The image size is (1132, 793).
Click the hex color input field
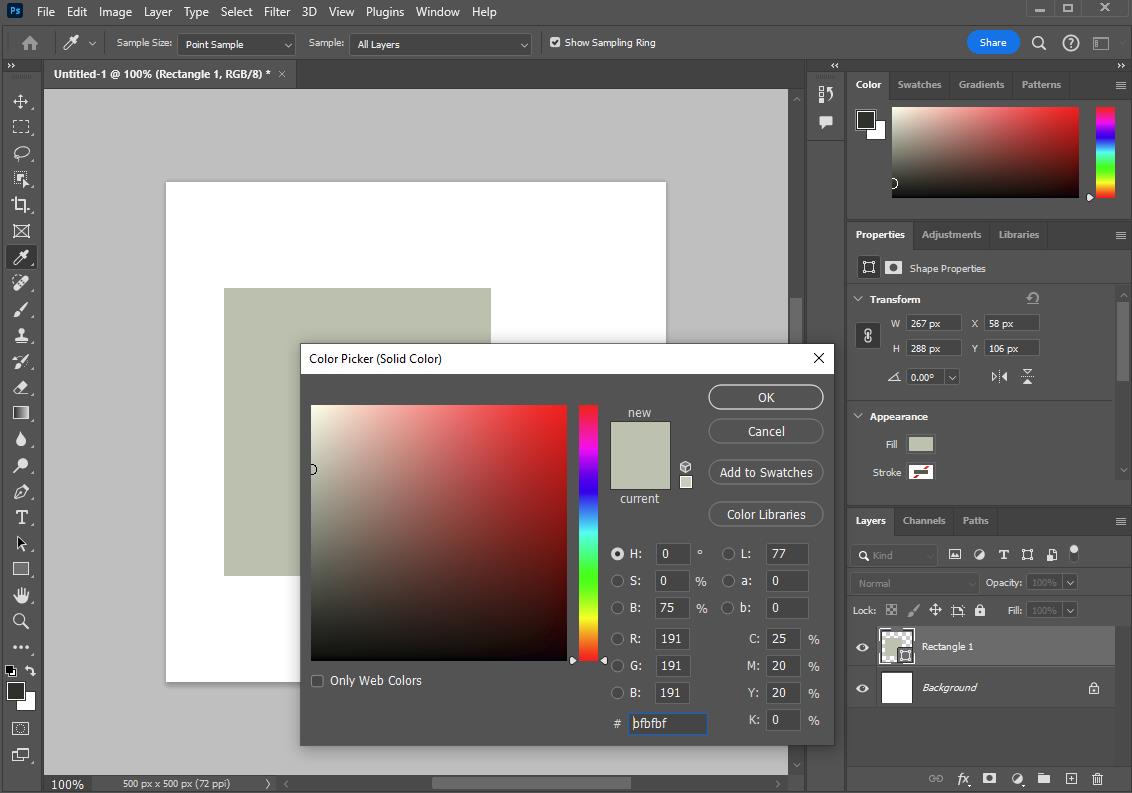point(667,723)
